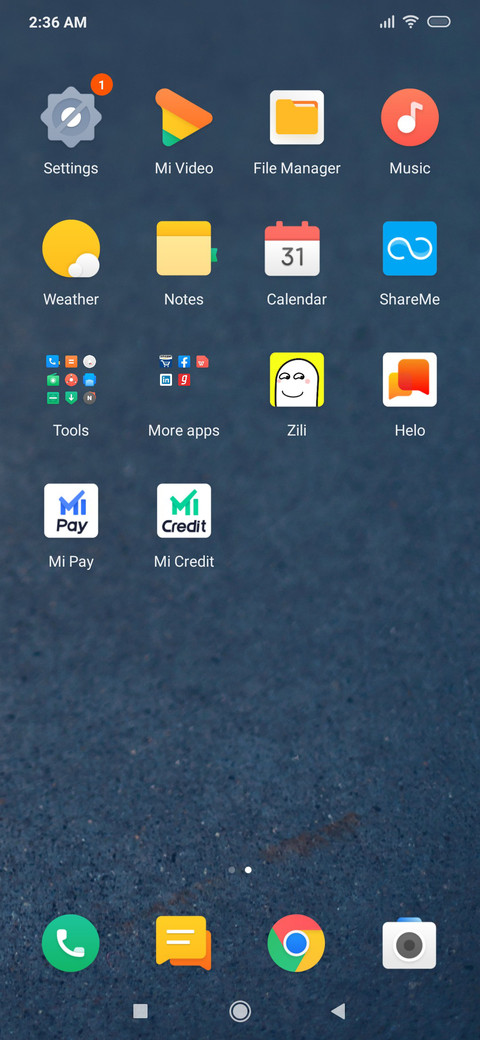The width and height of the screenshot is (480, 1040).
Task: Launch Chrome browser from the dock
Action: (296, 943)
